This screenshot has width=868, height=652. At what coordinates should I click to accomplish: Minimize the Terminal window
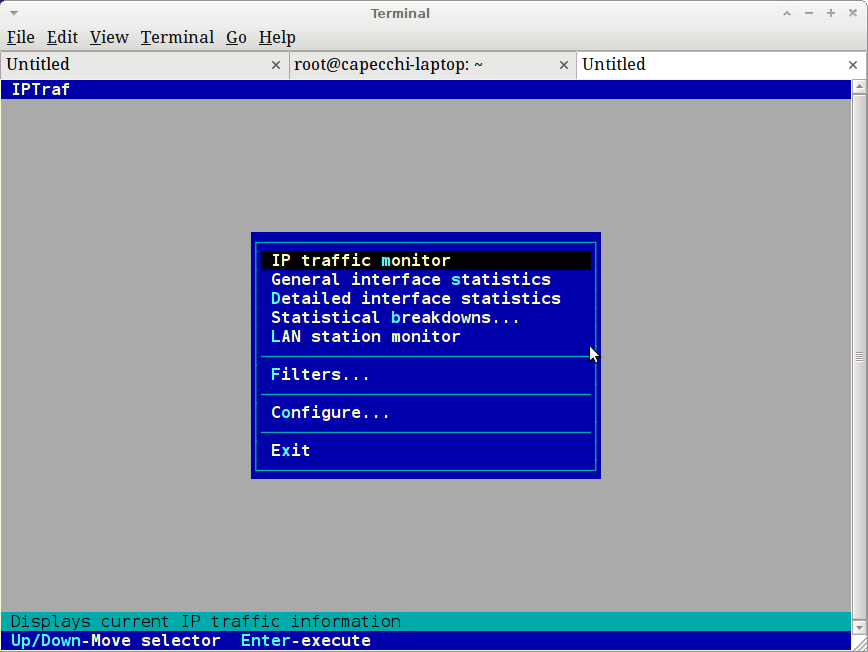(x=809, y=13)
